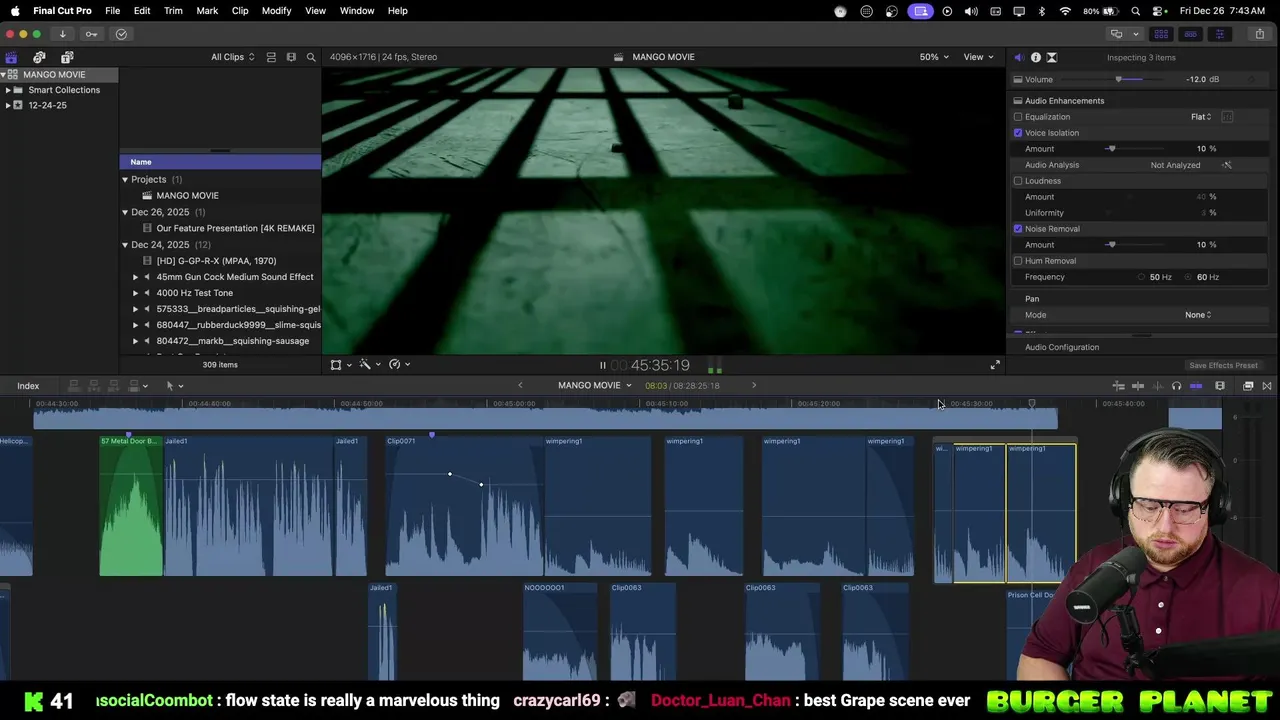Enable the Equalization checkbox

(x=1018, y=117)
